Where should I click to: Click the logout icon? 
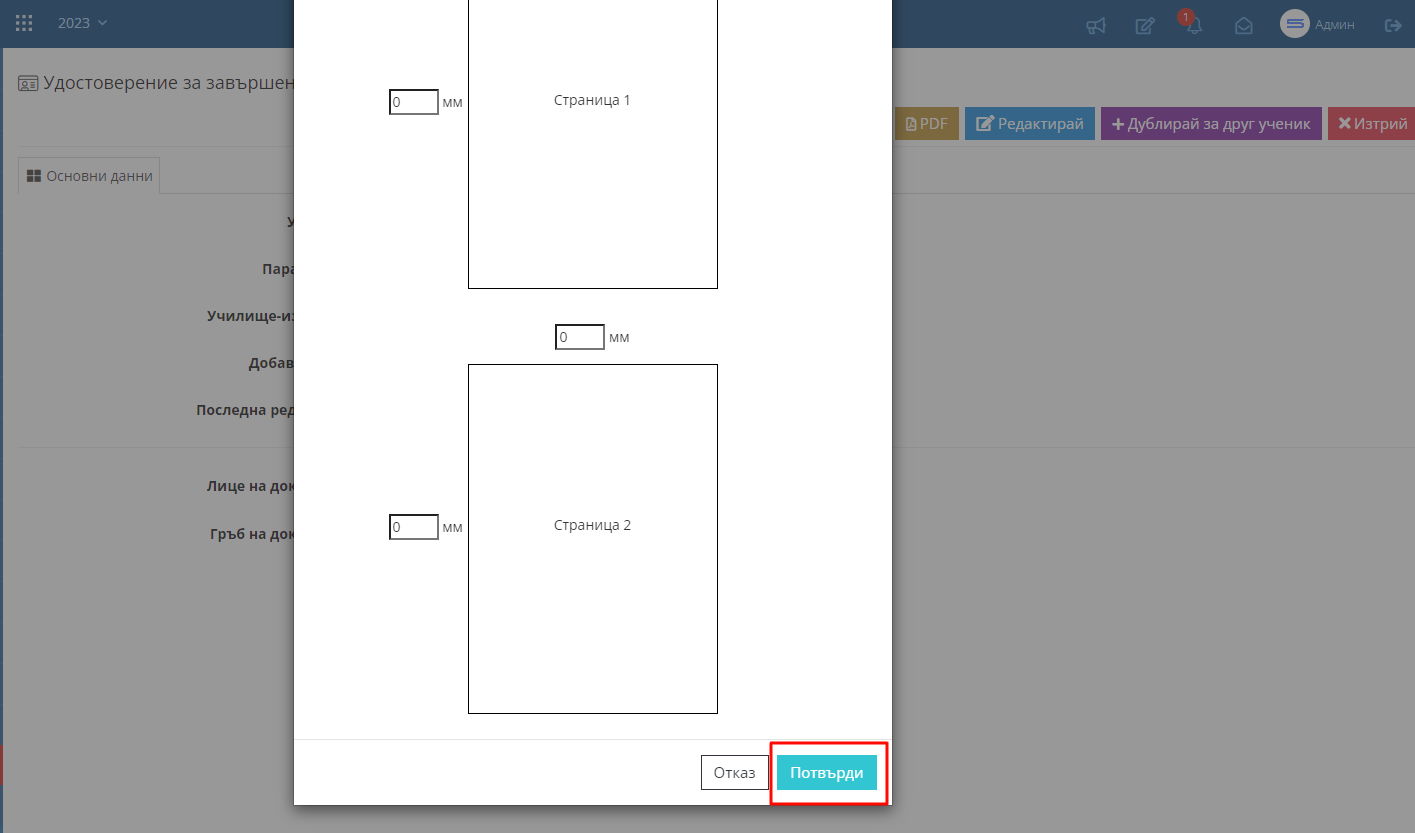[1392, 25]
